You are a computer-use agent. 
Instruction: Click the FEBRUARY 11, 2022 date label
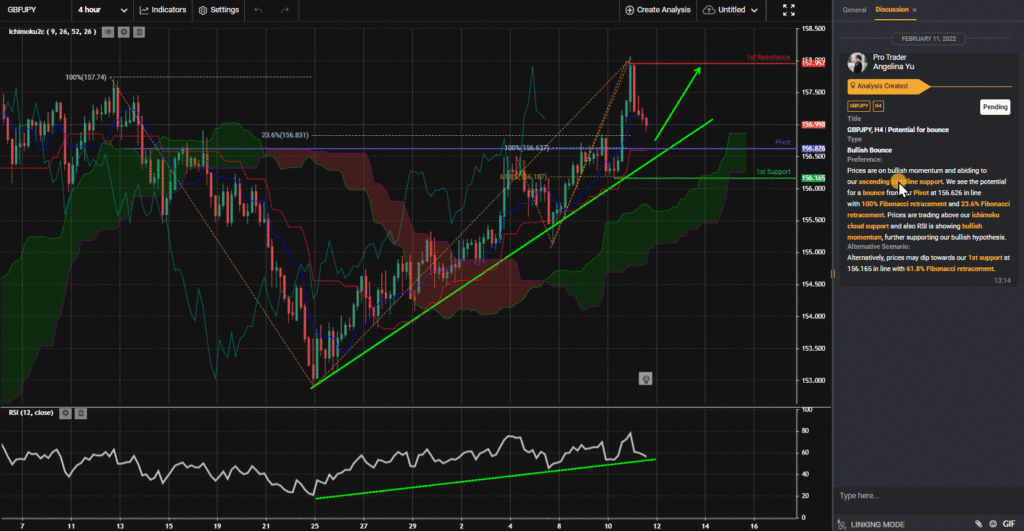pyautogui.click(x=929, y=39)
